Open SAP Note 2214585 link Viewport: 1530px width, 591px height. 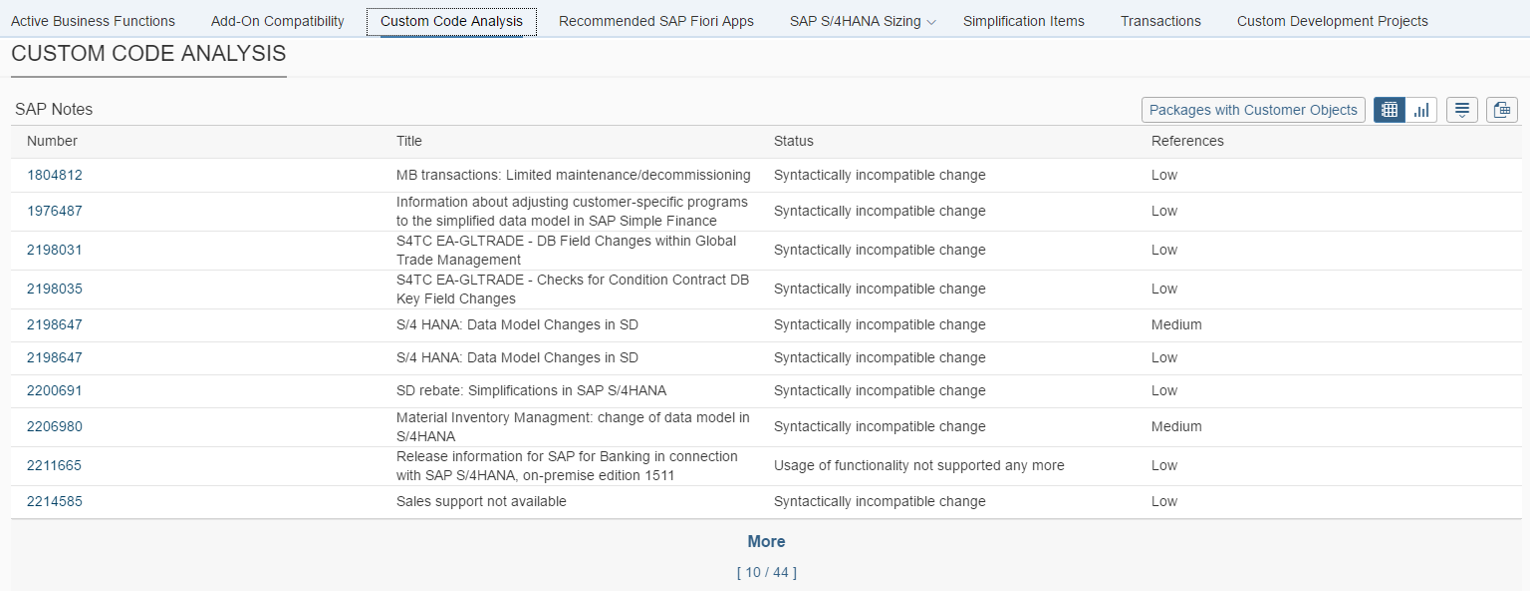click(55, 501)
